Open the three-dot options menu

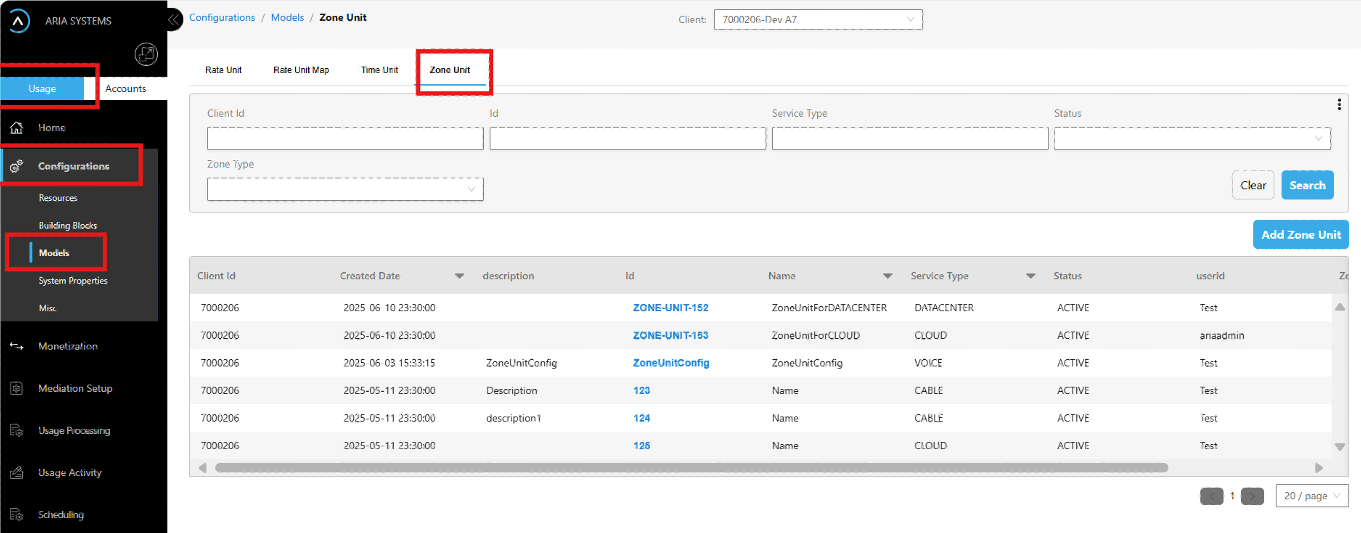tap(1339, 105)
